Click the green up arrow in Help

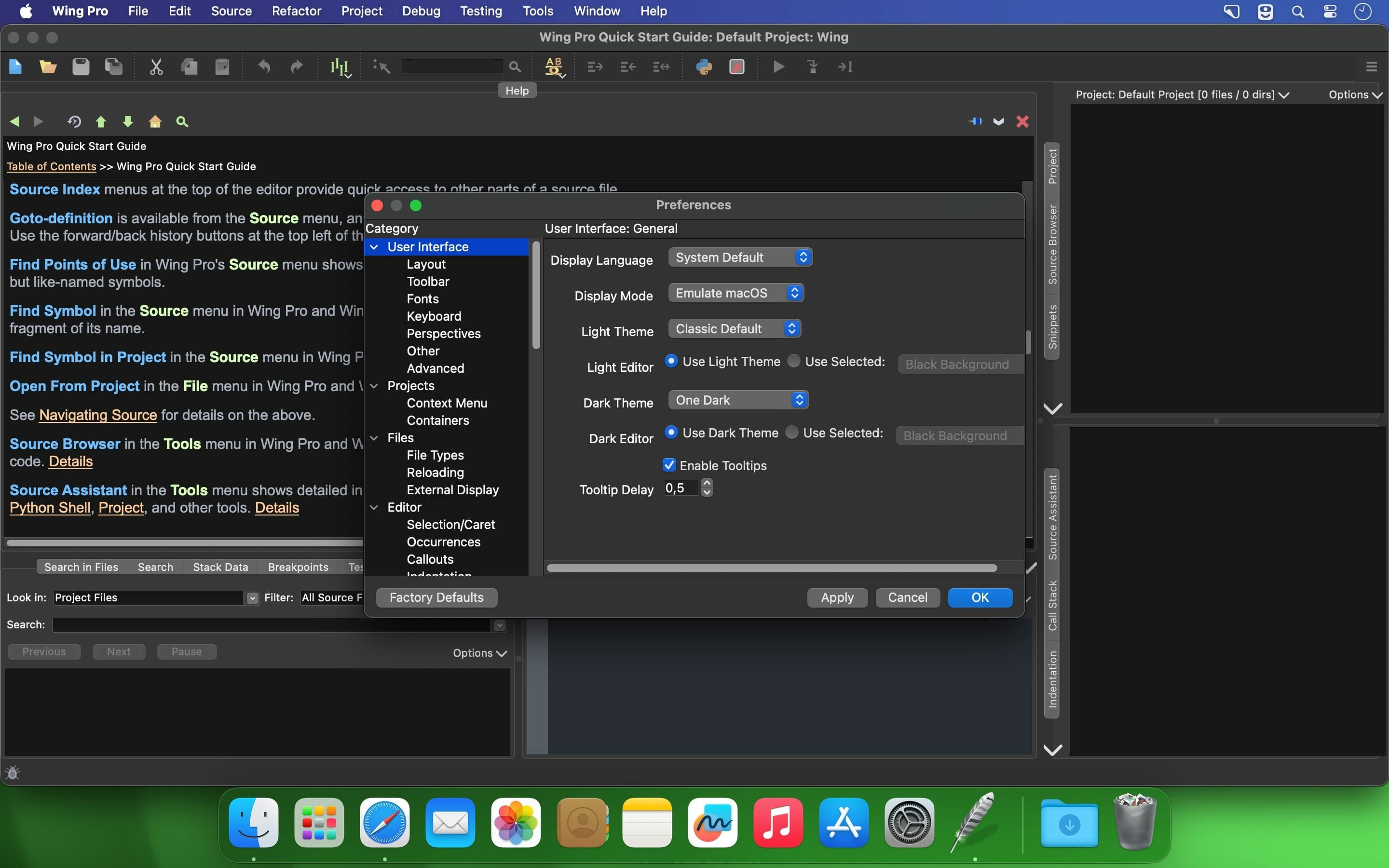[x=101, y=122]
